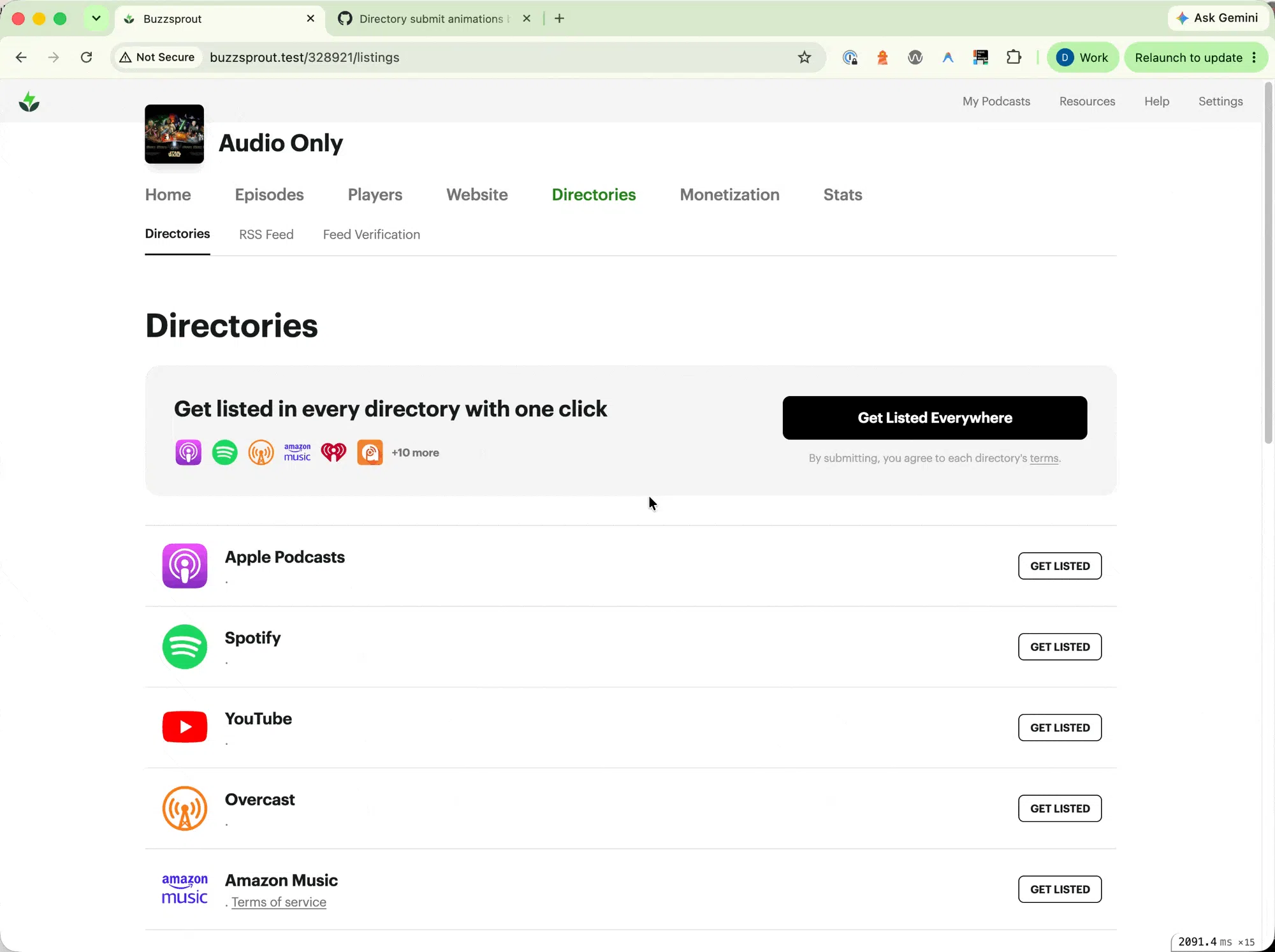Open the directory terms link

pyautogui.click(x=1044, y=458)
